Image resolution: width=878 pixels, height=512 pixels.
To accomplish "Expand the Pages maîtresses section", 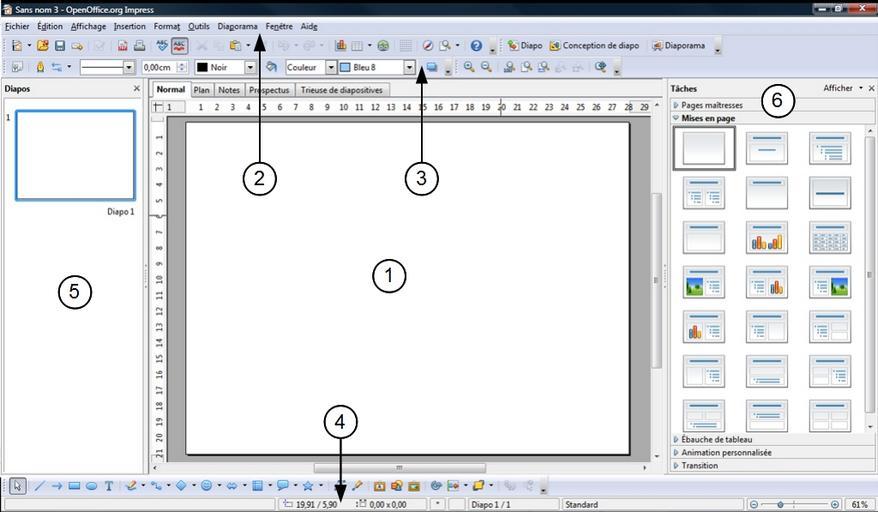I will tap(712, 105).
